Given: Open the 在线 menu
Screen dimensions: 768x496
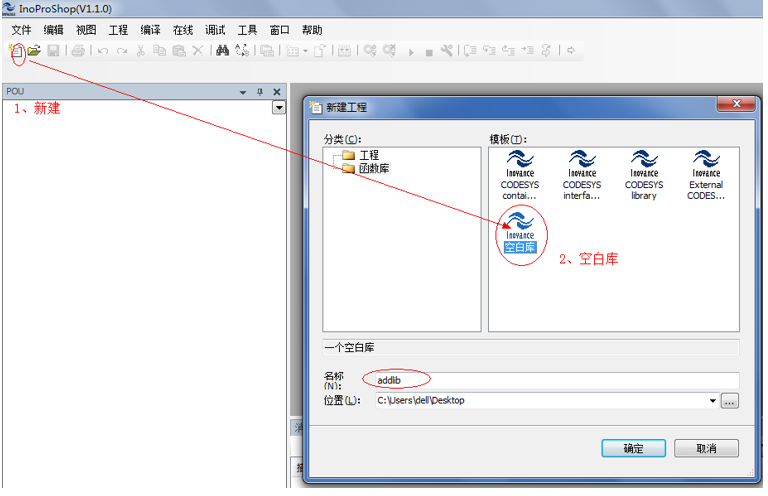Looking at the screenshot, I should pos(183,30).
